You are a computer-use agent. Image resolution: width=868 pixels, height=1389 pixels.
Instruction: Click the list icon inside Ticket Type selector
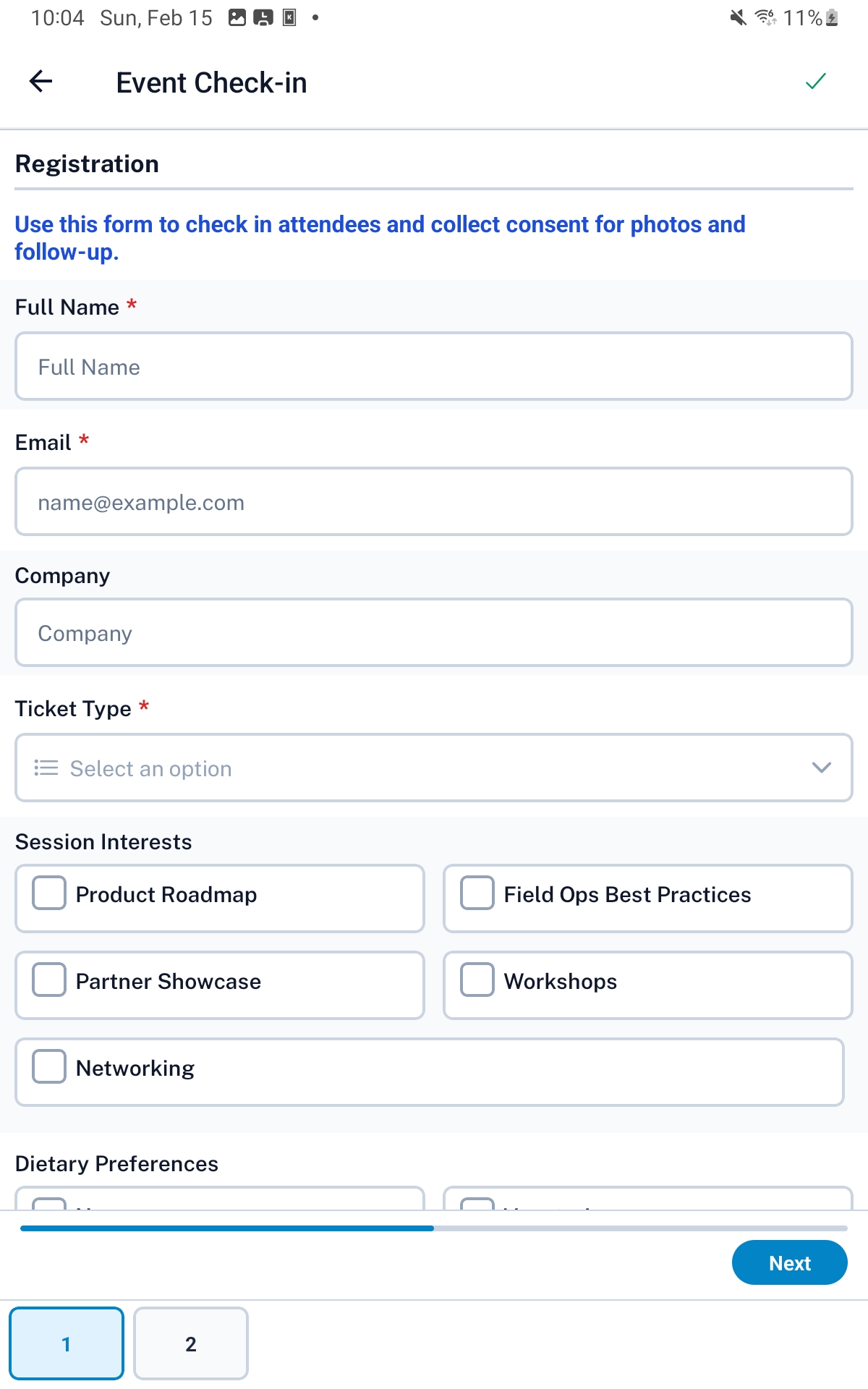pyautogui.click(x=45, y=768)
